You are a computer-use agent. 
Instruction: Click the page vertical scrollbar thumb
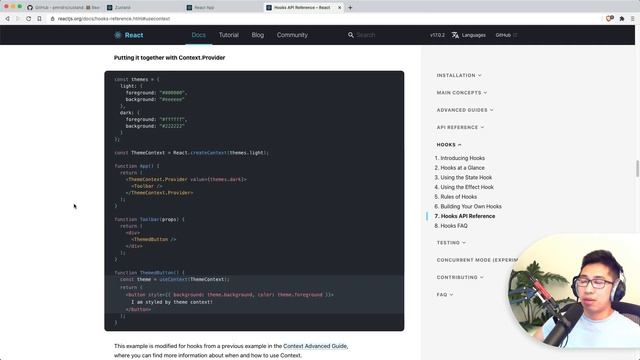(637, 169)
